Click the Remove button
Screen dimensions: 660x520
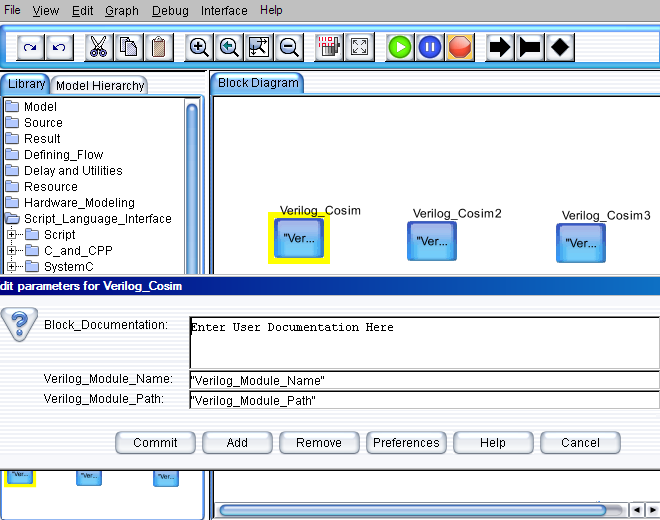(x=319, y=443)
